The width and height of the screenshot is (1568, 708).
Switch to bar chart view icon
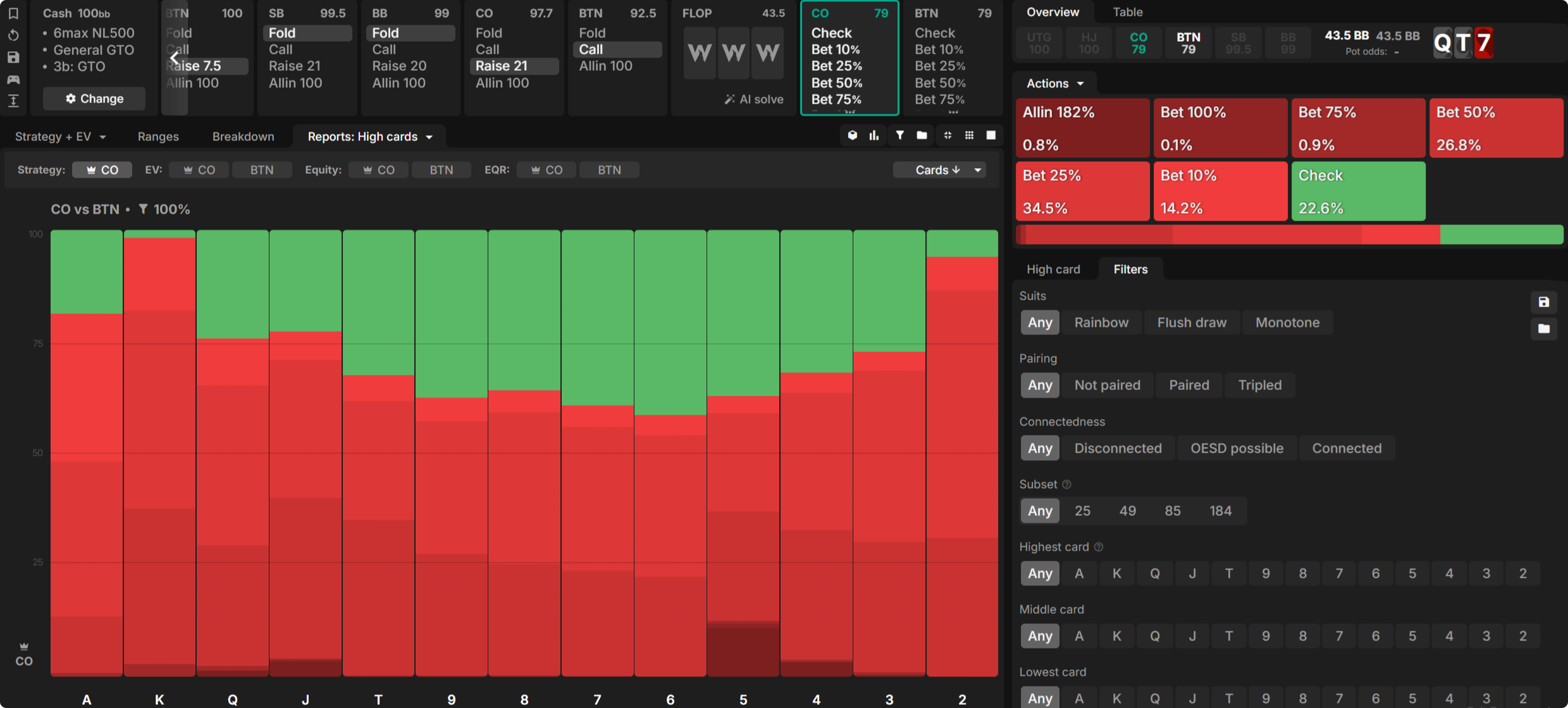tap(874, 135)
